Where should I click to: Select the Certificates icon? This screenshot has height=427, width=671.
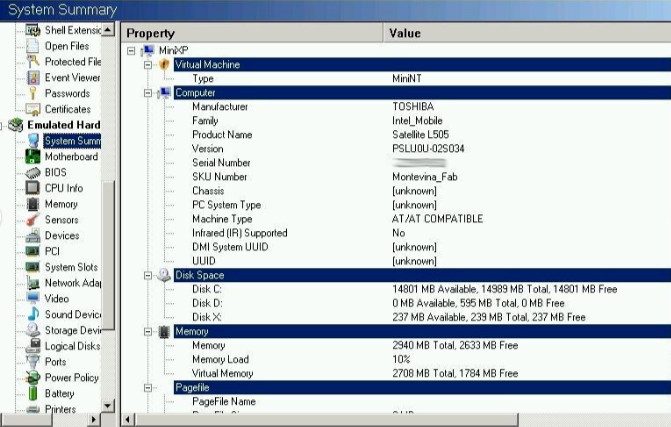click(x=33, y=109)
